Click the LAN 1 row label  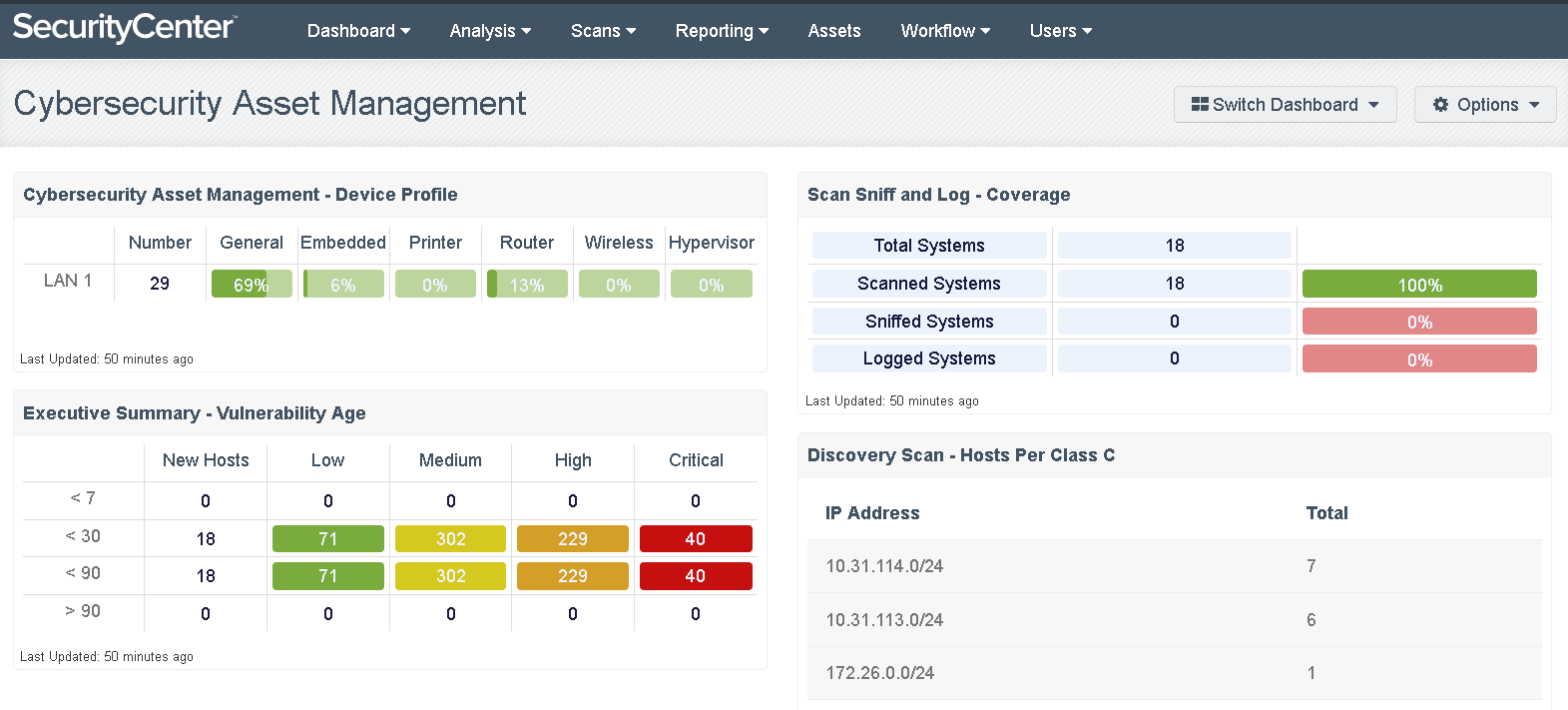click(x=68, y=281)
